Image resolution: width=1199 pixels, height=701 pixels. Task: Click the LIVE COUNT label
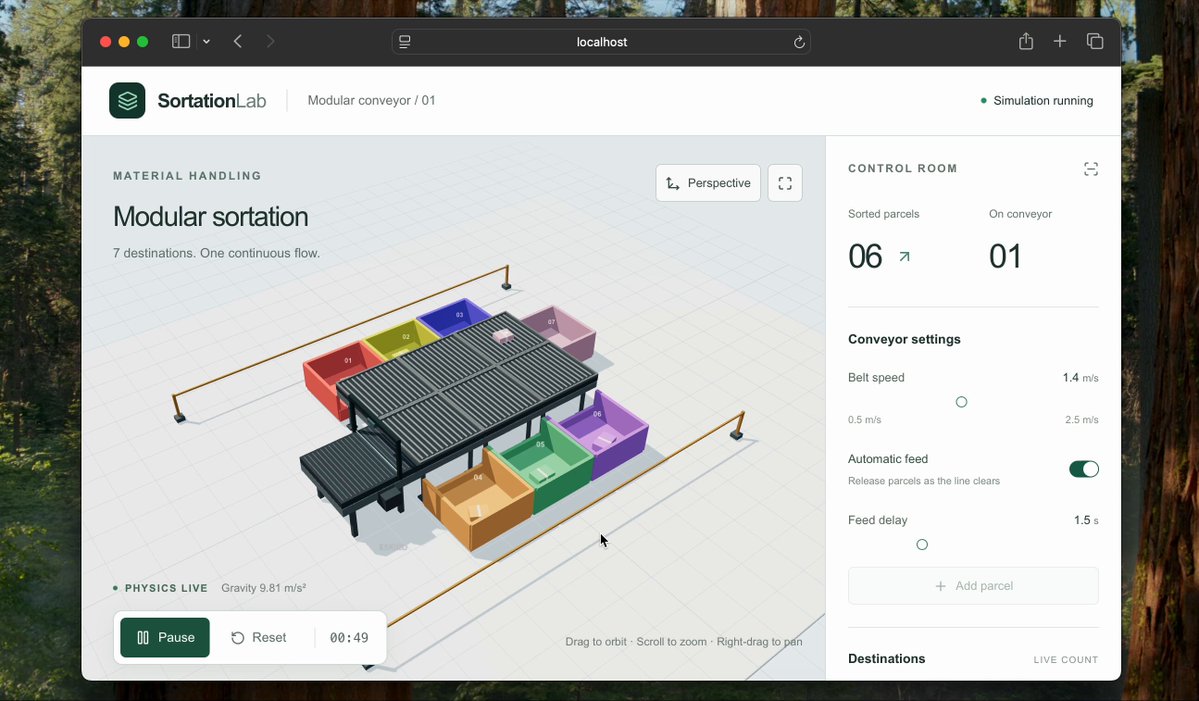tap(1065, 659)
